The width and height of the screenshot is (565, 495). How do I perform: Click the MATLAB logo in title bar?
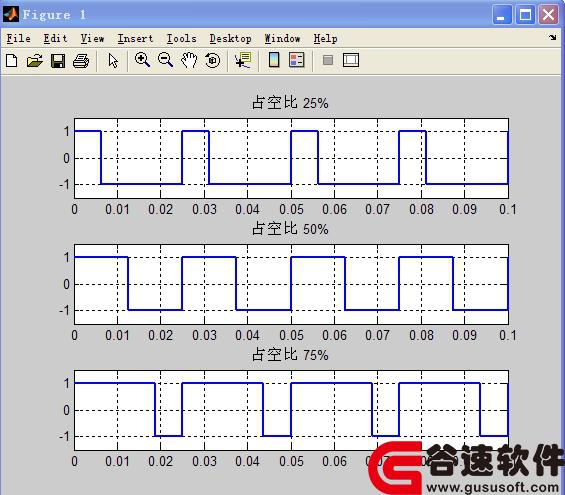(x=10, y=14)
